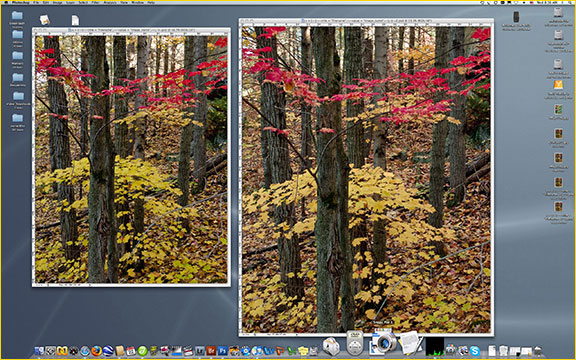Open DVD Player remote icon in Dock
The width and height of the screenshot is (576, 360).
click(355, 342)
